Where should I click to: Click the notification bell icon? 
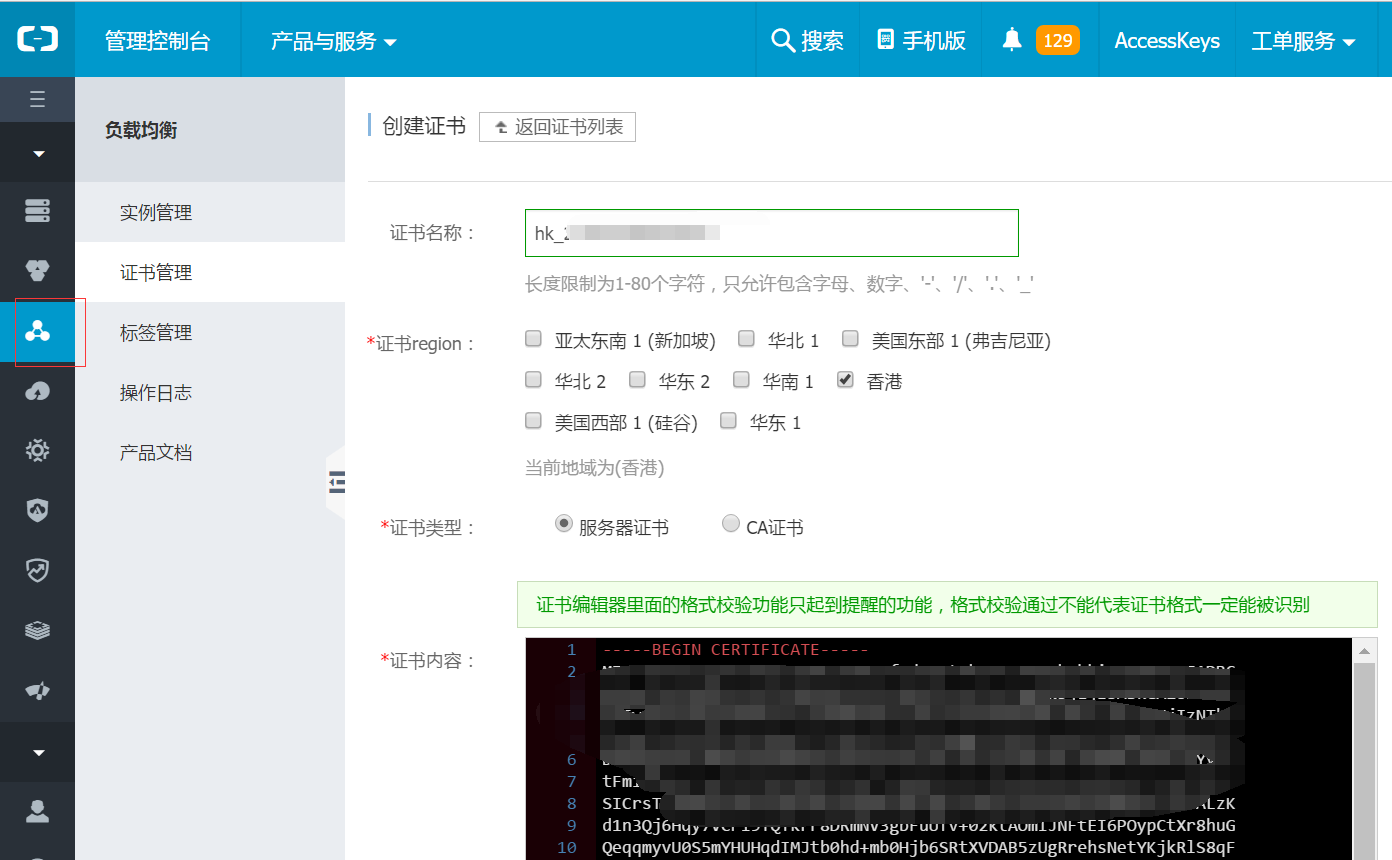pyautogui.click(x=1012, y=40)
